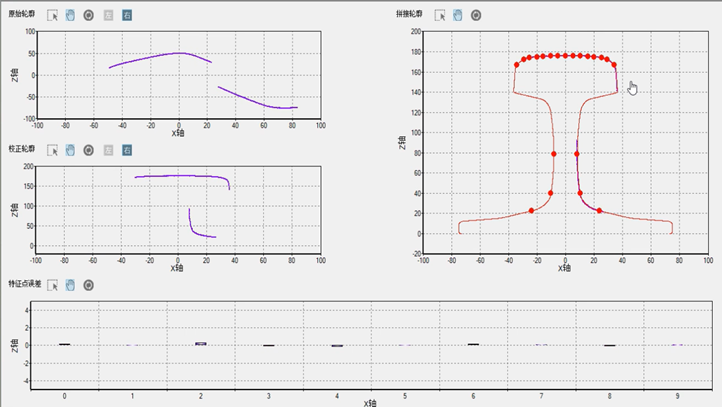Toggle the 右 button in 原始轮廓 toolbar
Viewport: 722px width, 407px height.
(126, 16)
